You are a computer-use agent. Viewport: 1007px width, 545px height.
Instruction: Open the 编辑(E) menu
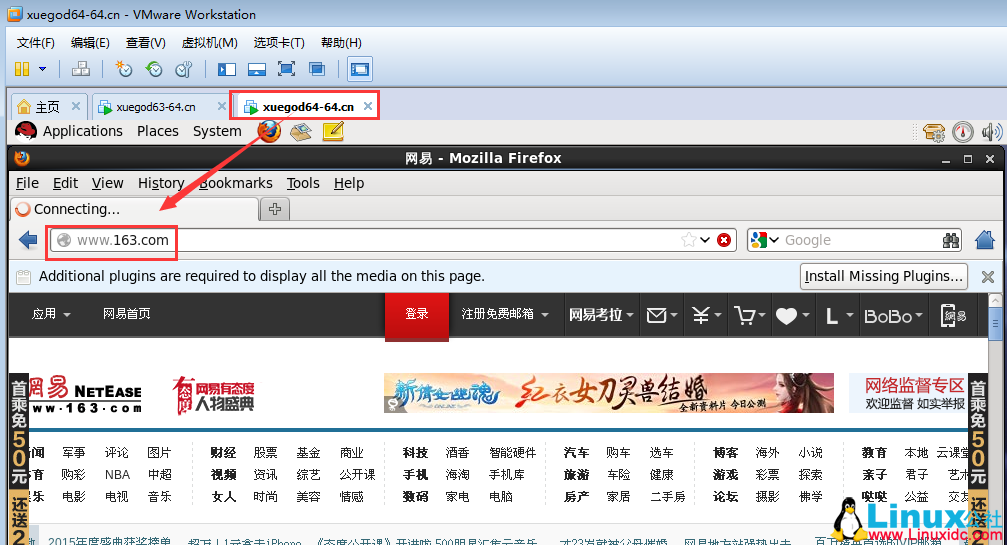[90, 42]
